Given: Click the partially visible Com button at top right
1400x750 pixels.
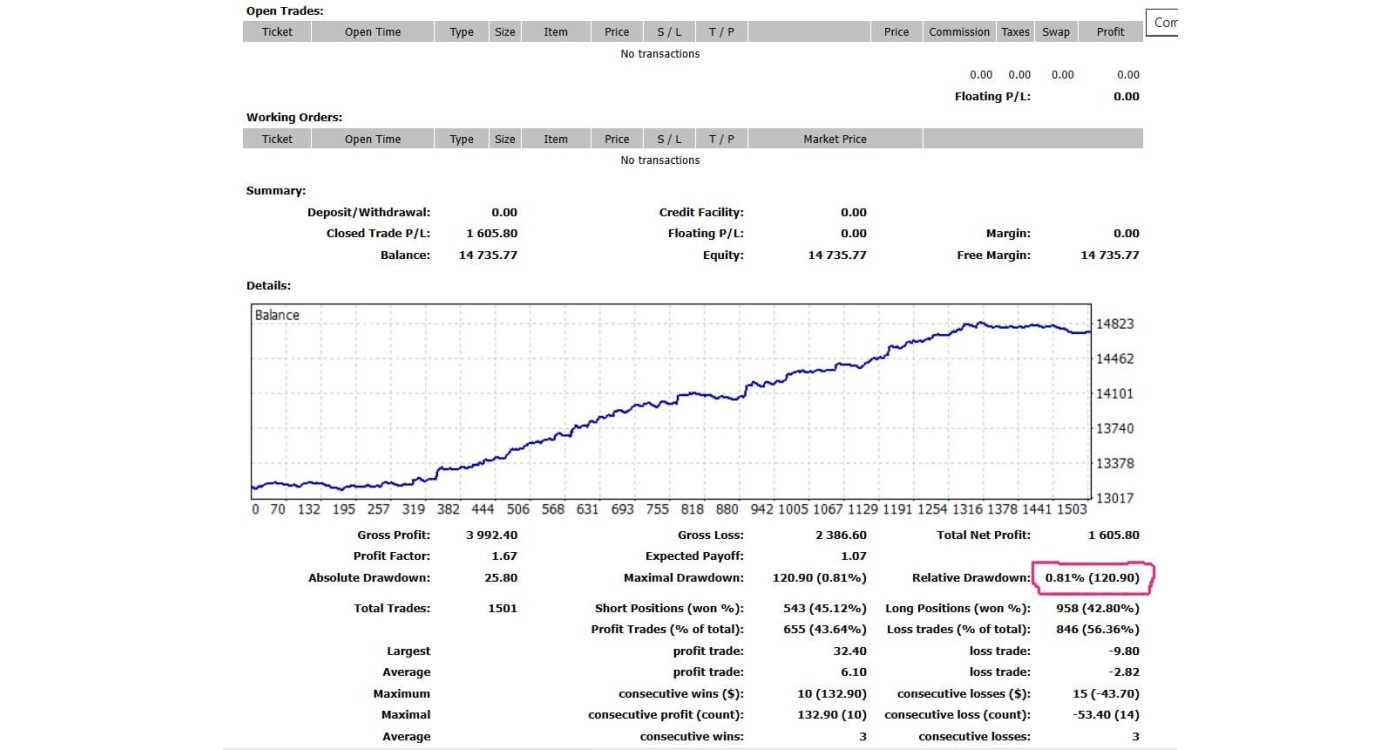Looking at the screenshot, I should [x=1163, y=22].
